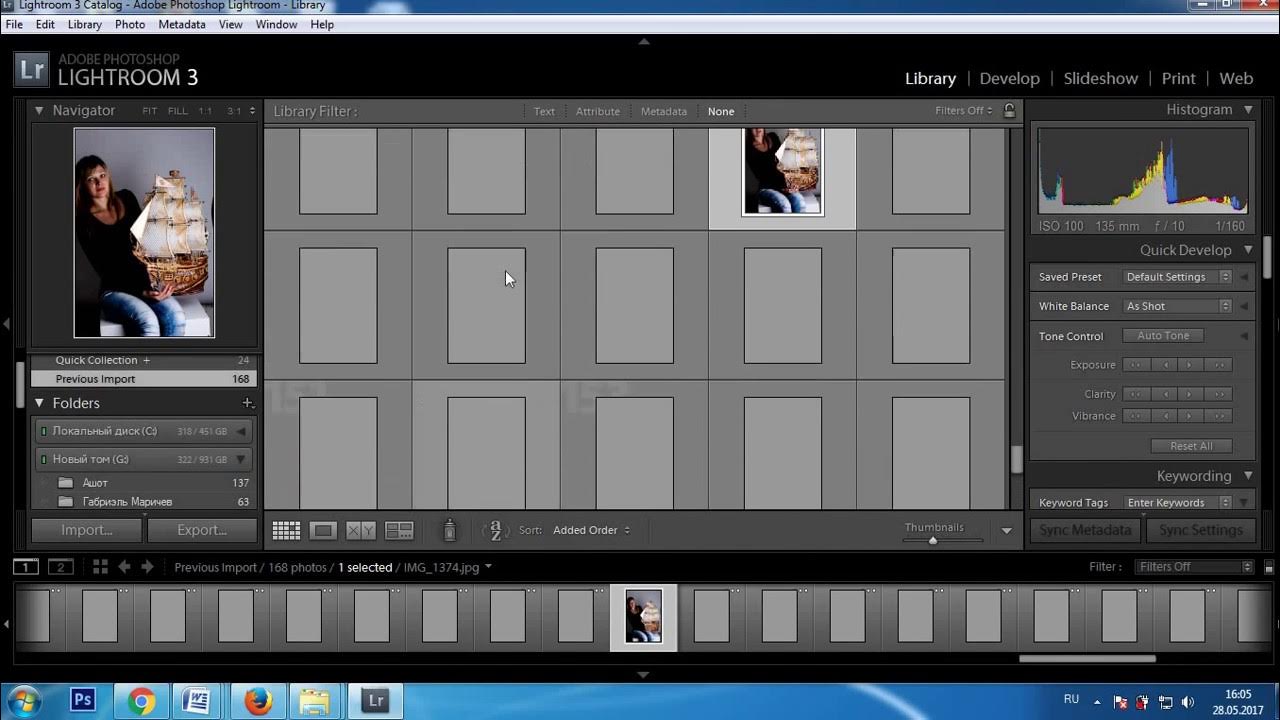Image resolution: width=1280 pixels, height=720 pixels.
Task: Open Filters Off dropdown in Library Filter
Action: coord(964,111)
